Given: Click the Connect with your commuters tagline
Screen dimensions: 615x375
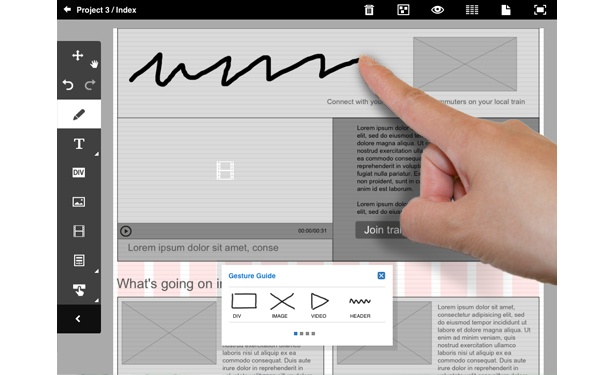Looking at the screenshot, I should (x=426, y=102).
